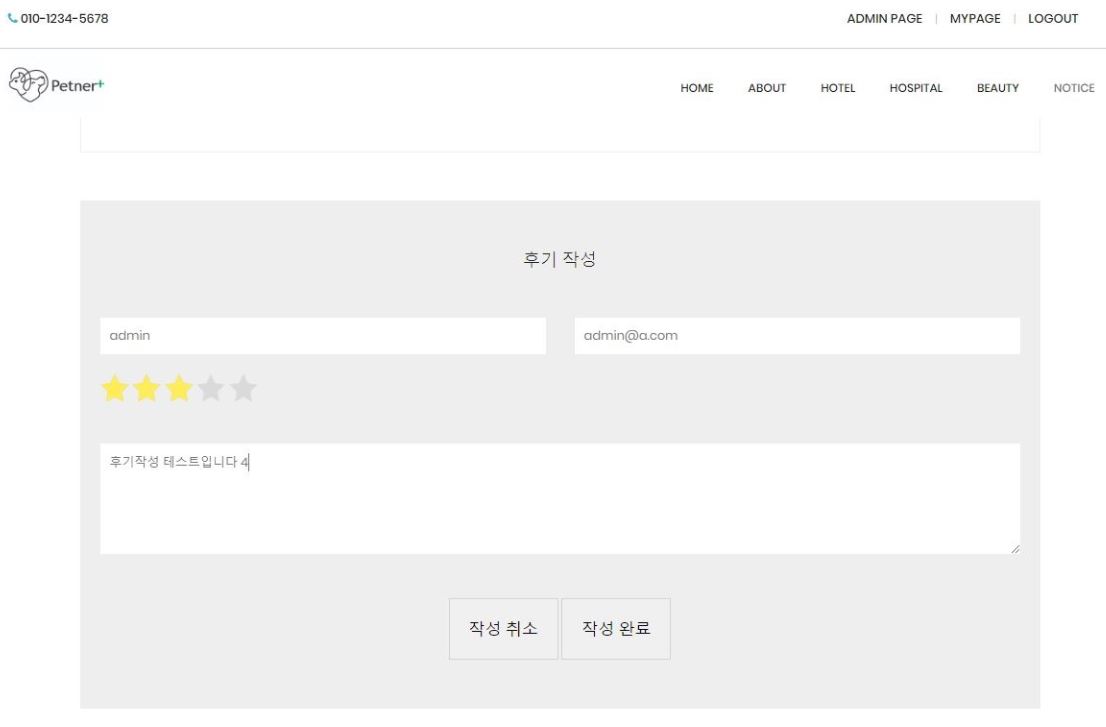Screen dimensions: 1106x727
Task: Open the BEAUTY menu item
Action: click(x=997, y=88)
